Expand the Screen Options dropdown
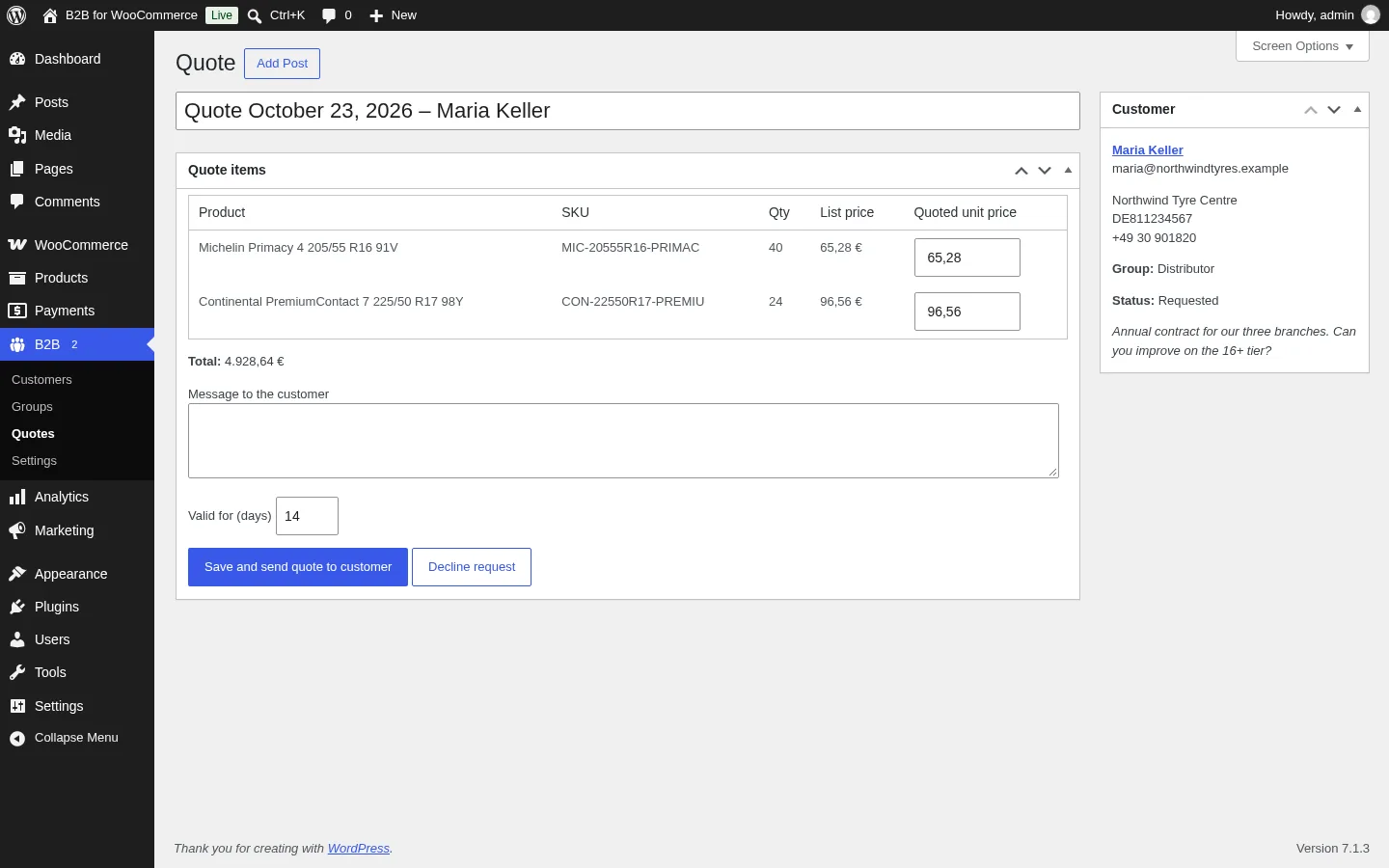The image size is (1389, 868). coord(1302,46)
